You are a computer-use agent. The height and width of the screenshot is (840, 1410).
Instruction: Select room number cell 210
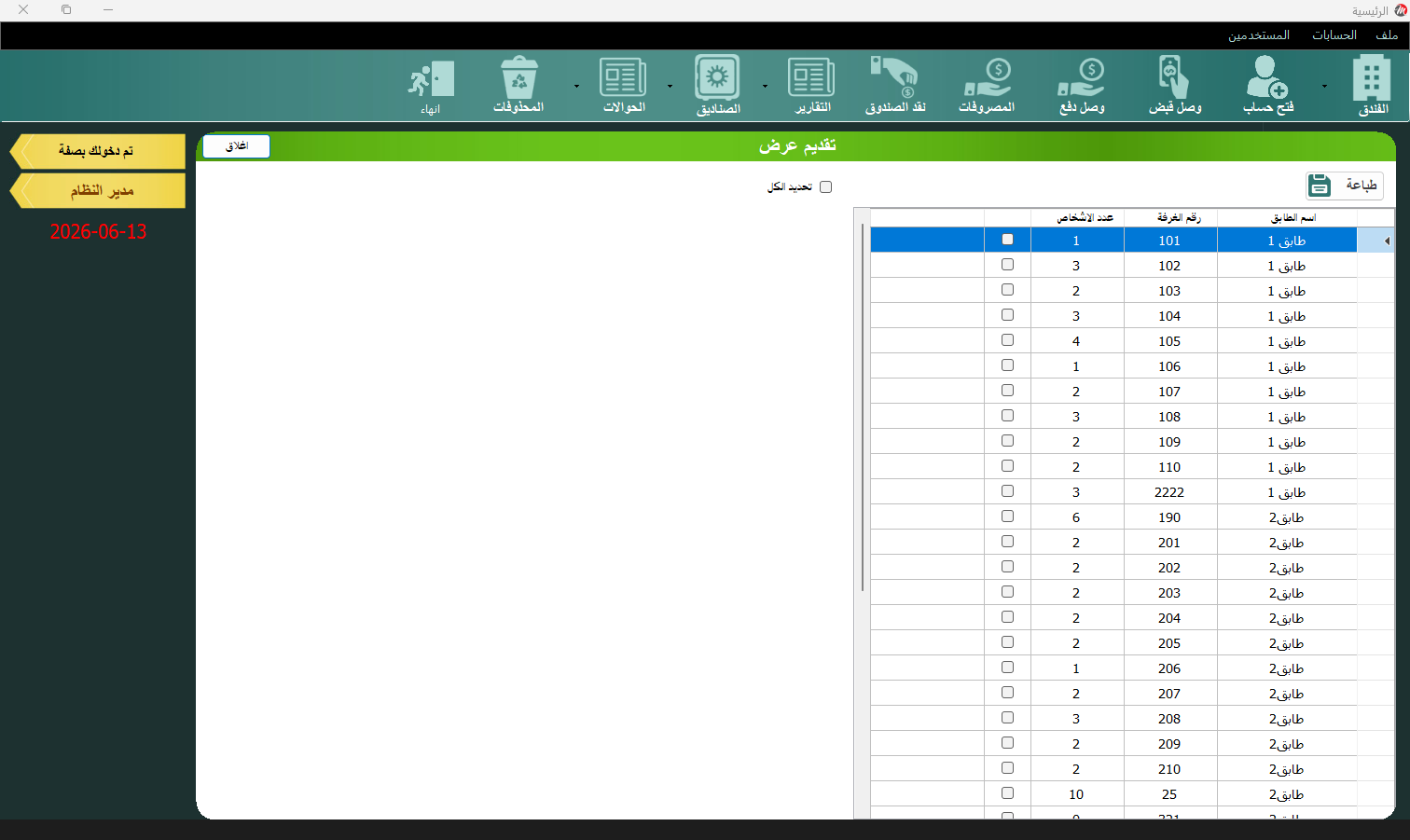click(x=1170, y=769)
